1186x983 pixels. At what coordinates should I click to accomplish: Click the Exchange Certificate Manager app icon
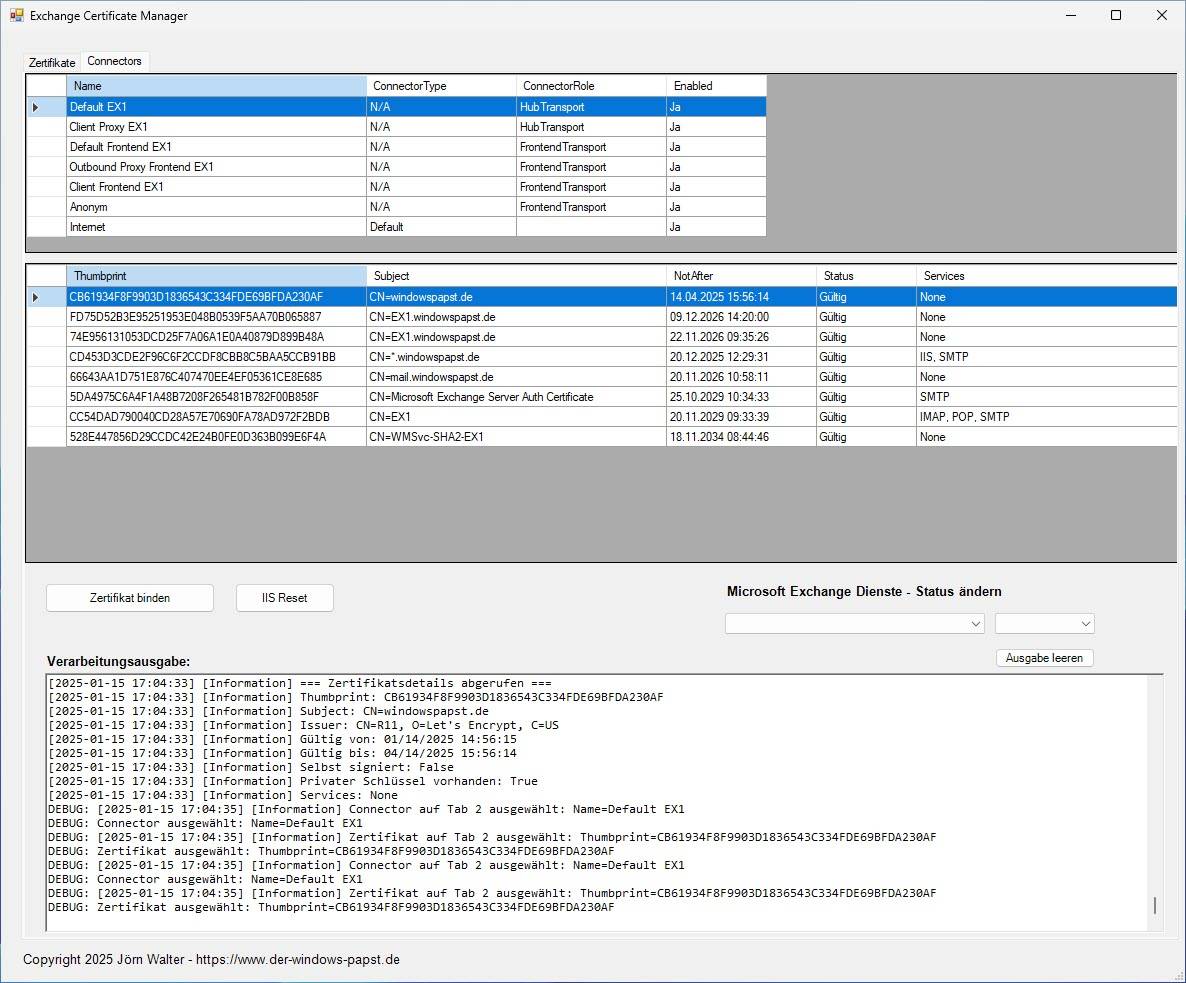pos(16,16)
